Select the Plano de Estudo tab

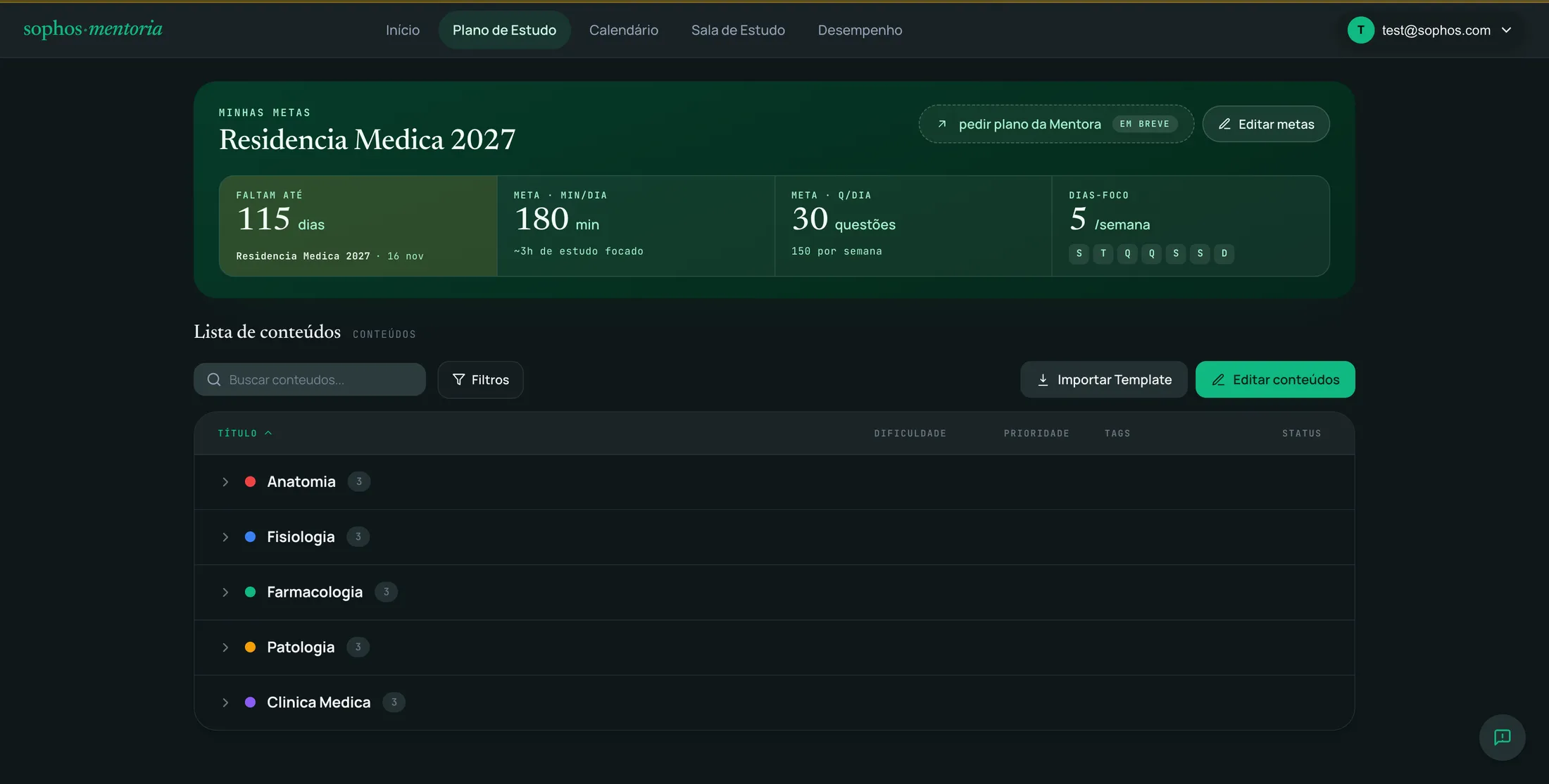[504, 30]
